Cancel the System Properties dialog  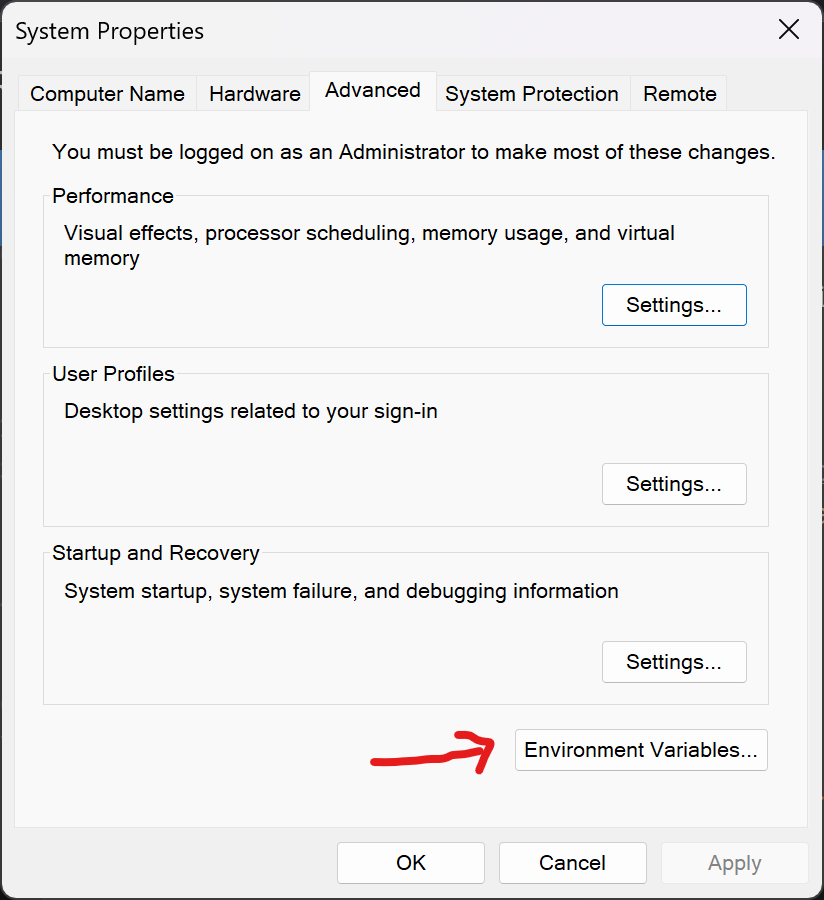pos(572,862)
